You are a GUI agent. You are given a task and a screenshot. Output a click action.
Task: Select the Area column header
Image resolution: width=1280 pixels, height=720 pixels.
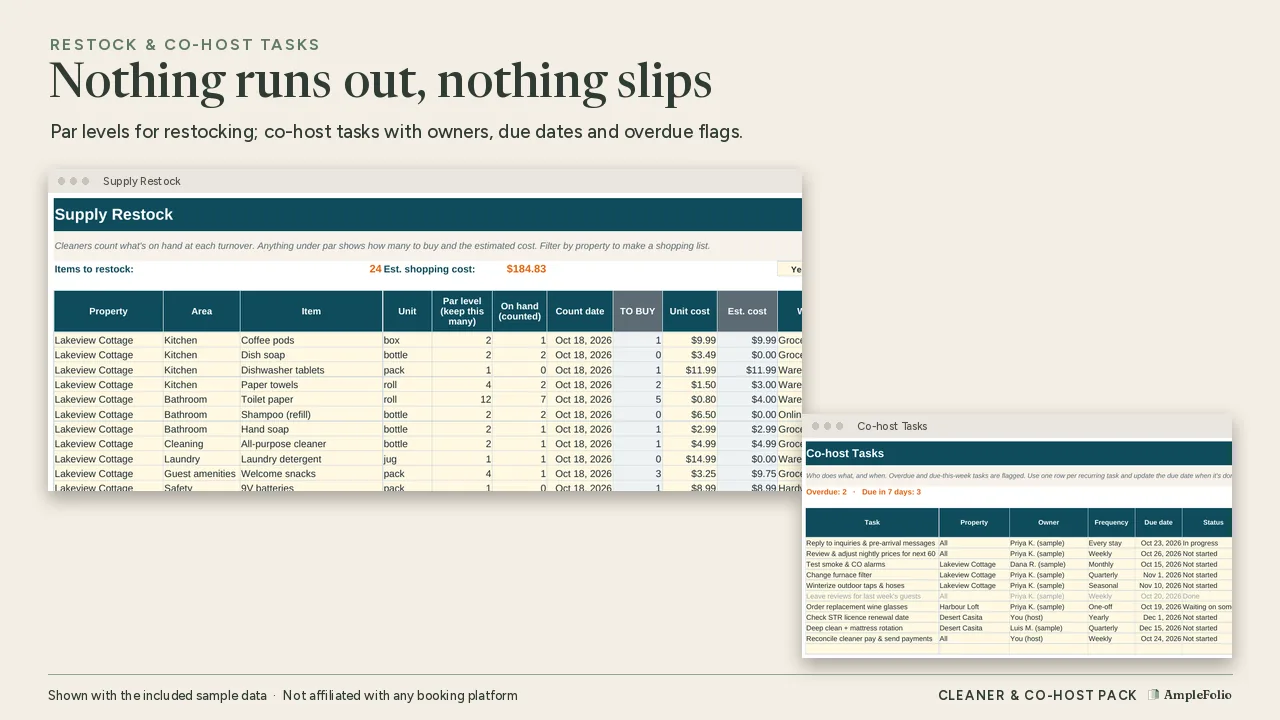click(x=202, y=311)
